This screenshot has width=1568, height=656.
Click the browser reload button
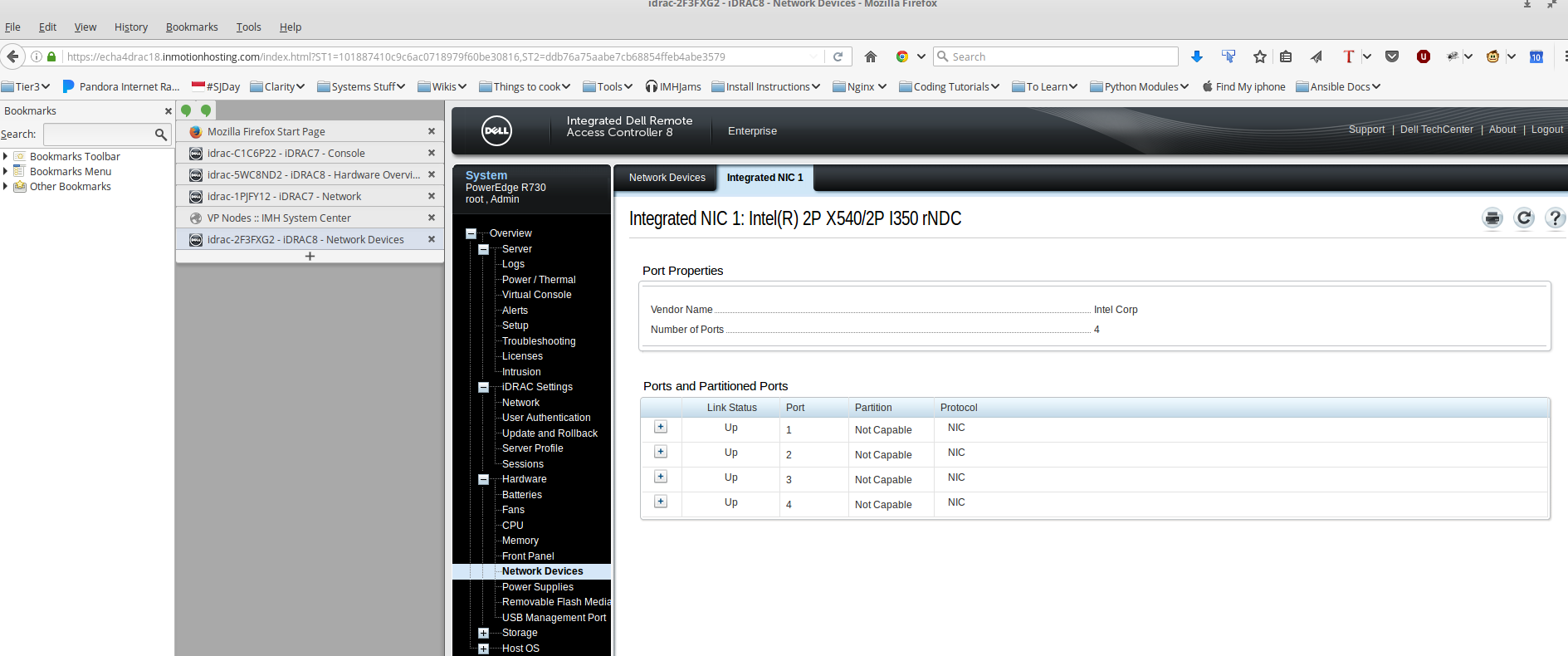(838, 56)
